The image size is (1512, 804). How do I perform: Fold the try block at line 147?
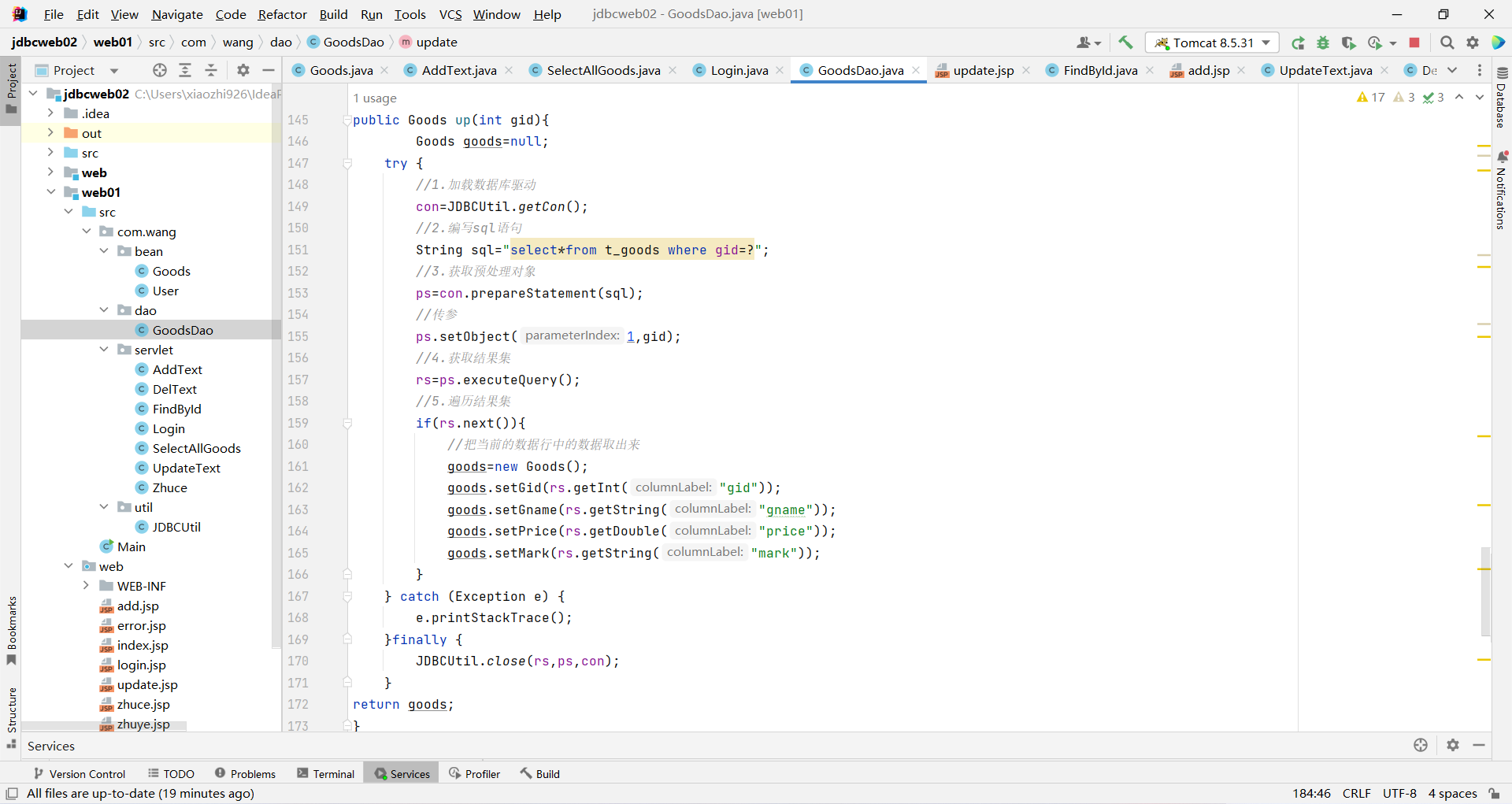tap(347, 163)
